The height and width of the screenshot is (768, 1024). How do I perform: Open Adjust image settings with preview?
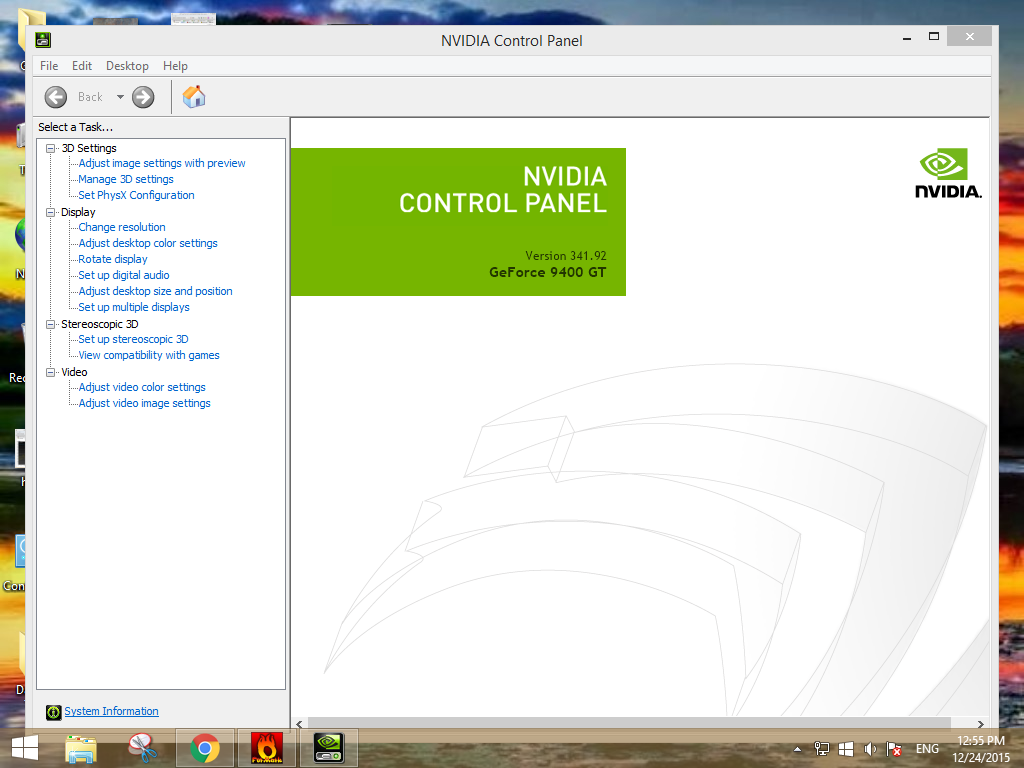click(x=162, y=163)
